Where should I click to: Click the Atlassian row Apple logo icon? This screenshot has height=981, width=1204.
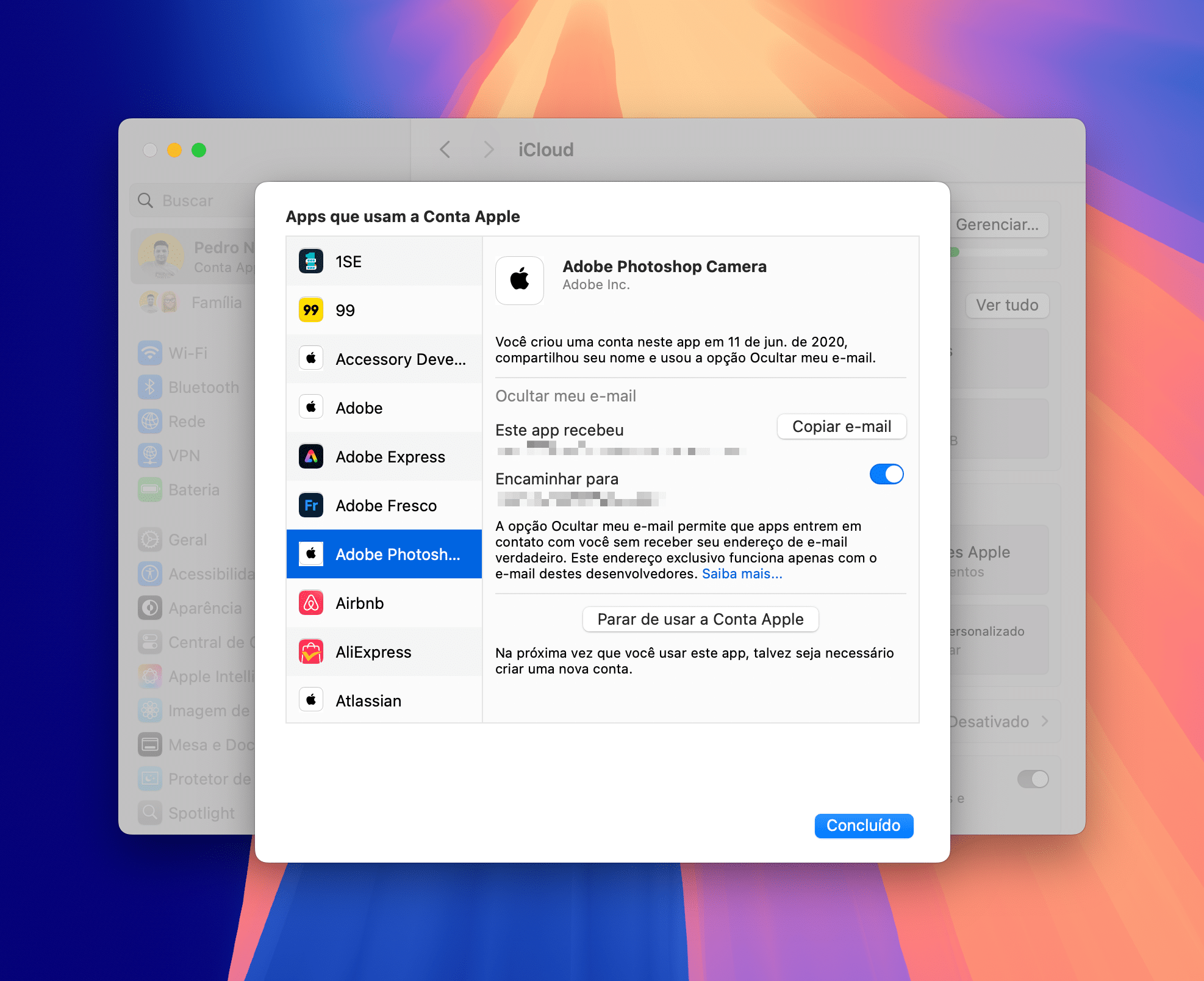click(311, 700)
